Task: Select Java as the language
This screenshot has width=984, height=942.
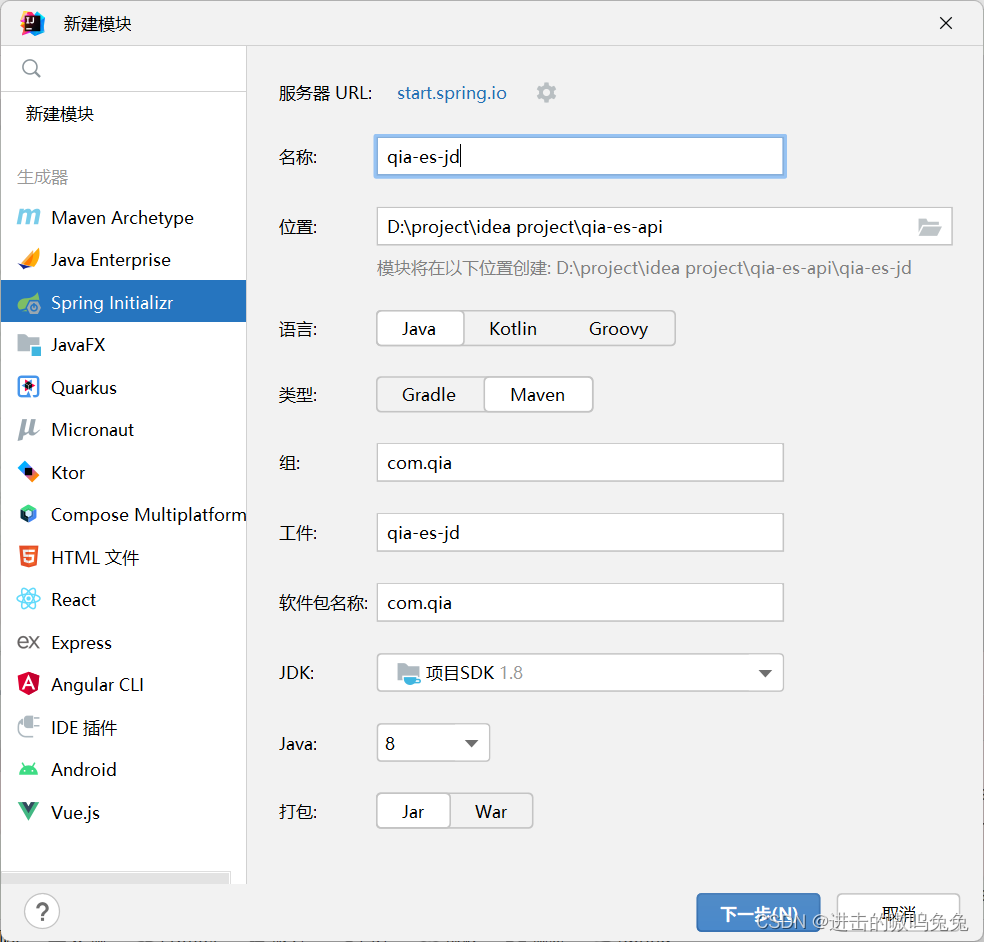Action: click(x=420, y=328)
